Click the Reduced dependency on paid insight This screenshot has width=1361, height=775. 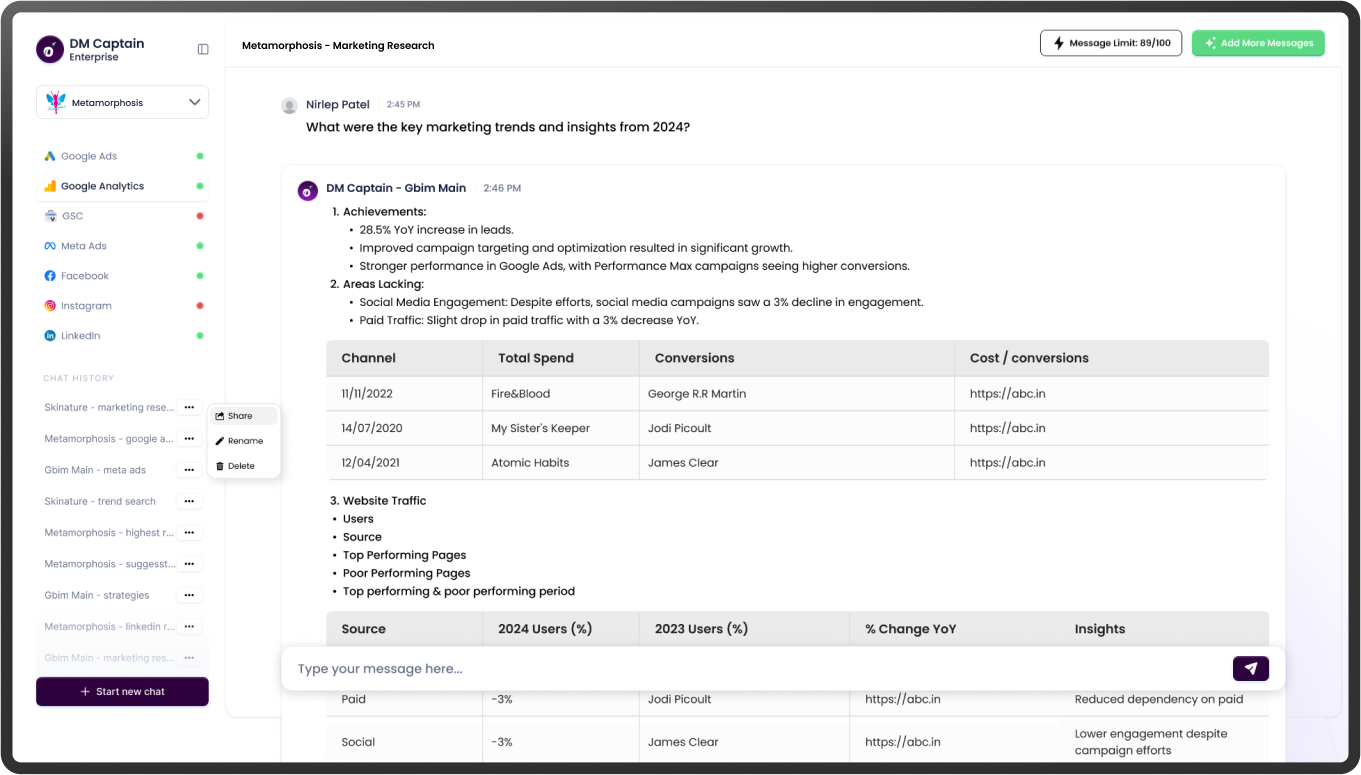[1159, 699]
